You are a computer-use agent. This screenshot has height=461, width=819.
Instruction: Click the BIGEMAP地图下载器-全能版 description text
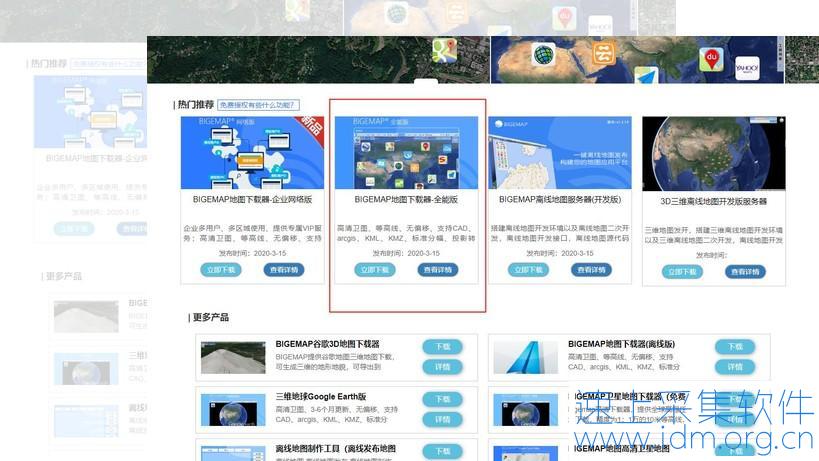tap(406, 233)
